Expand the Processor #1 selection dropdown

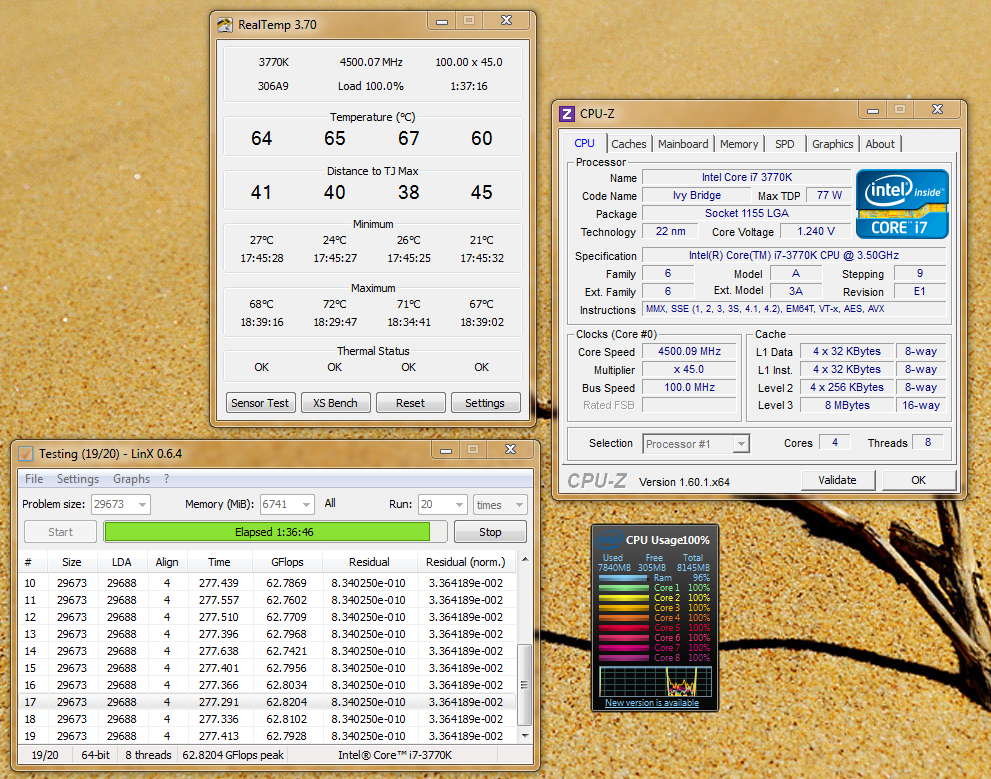pos(741,444)
